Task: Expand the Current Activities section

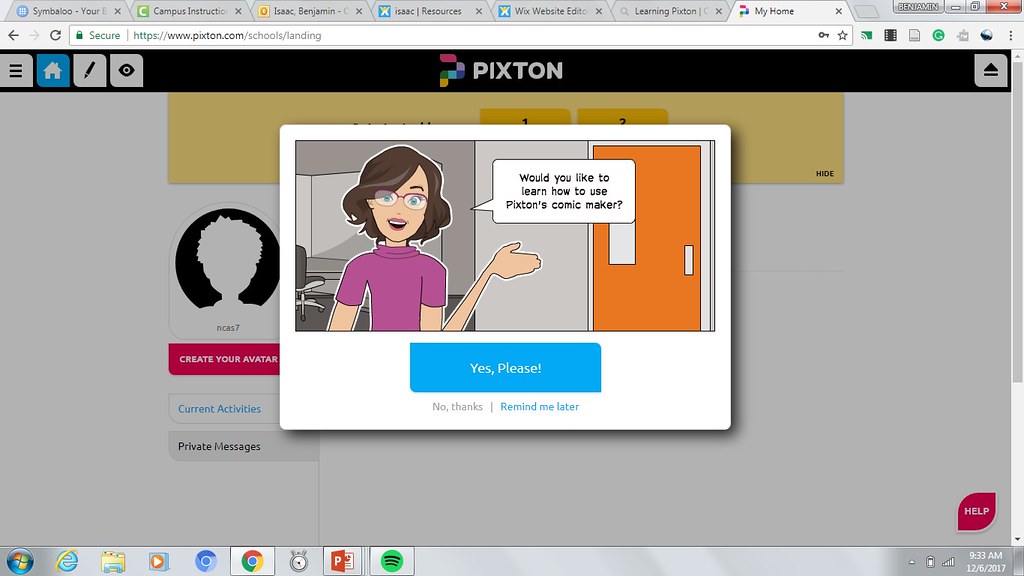Action: tap(220, 409)
